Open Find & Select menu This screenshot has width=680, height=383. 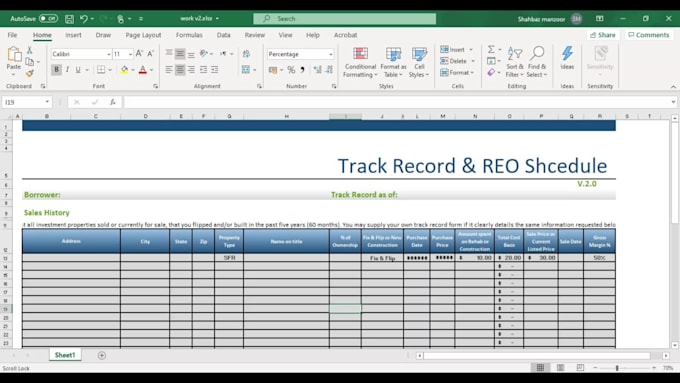(x=537, y=62)
